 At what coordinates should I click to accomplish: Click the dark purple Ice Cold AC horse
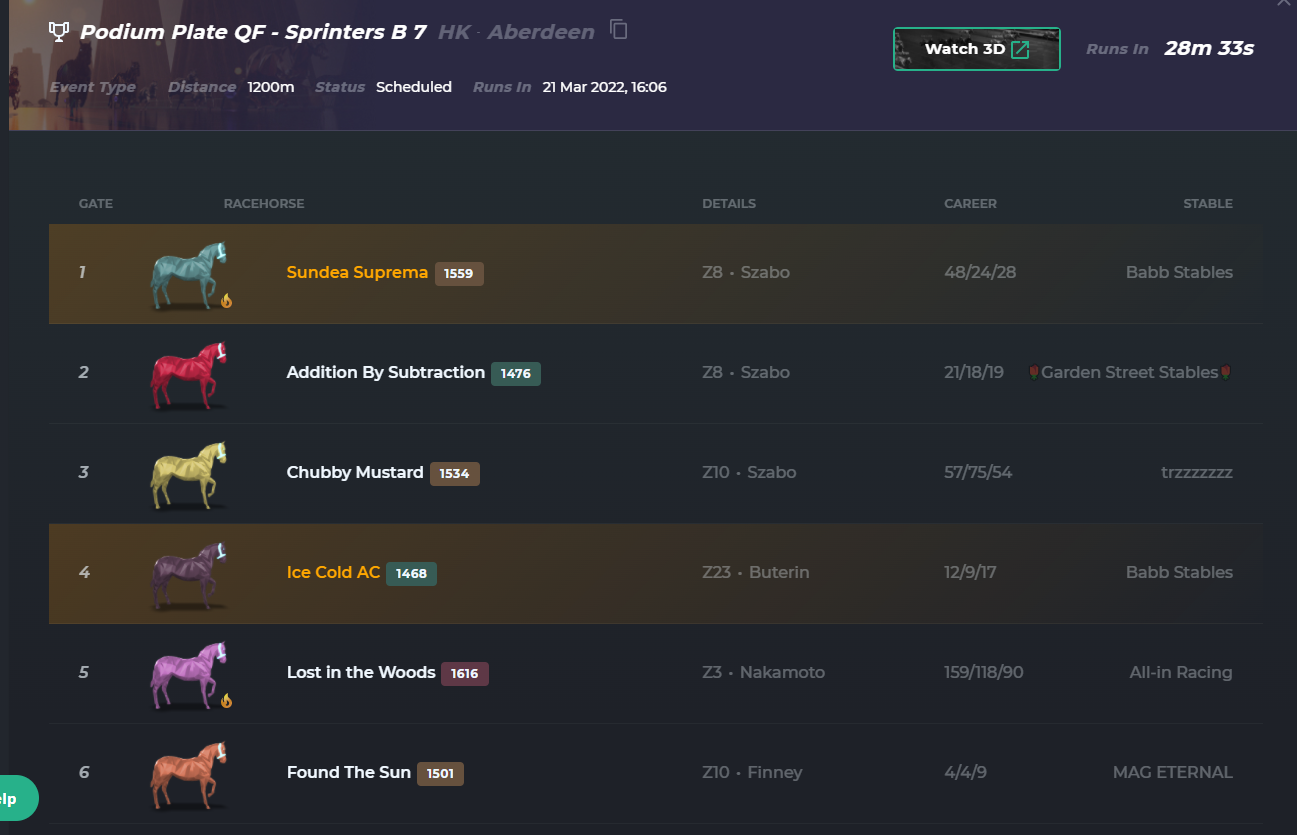point(189,576)
